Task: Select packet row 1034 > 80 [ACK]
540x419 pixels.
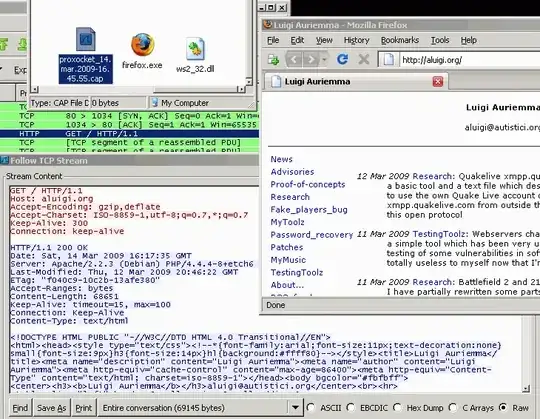Action: point(129,125)
